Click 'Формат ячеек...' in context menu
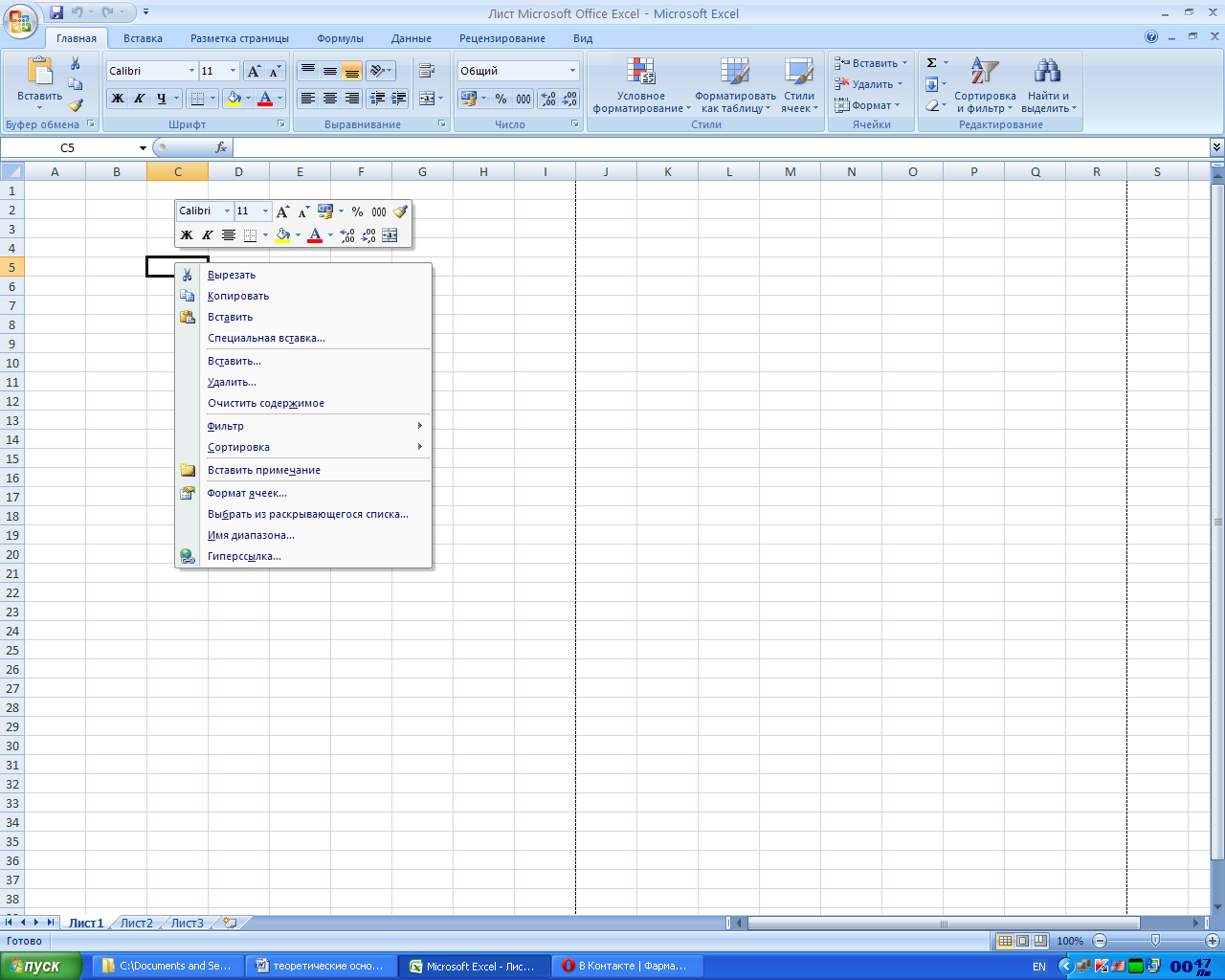1225x980 pixels. [247, 493]
